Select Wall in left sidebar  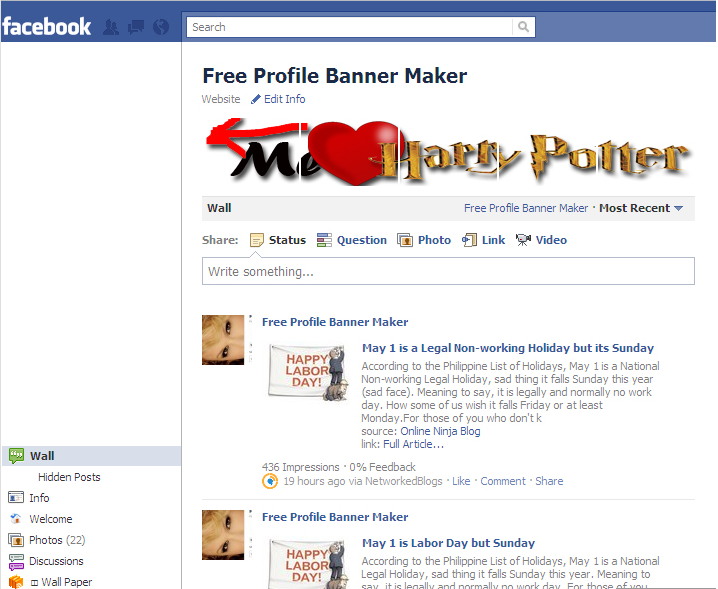pyautogui.click(x=92, y=456)
